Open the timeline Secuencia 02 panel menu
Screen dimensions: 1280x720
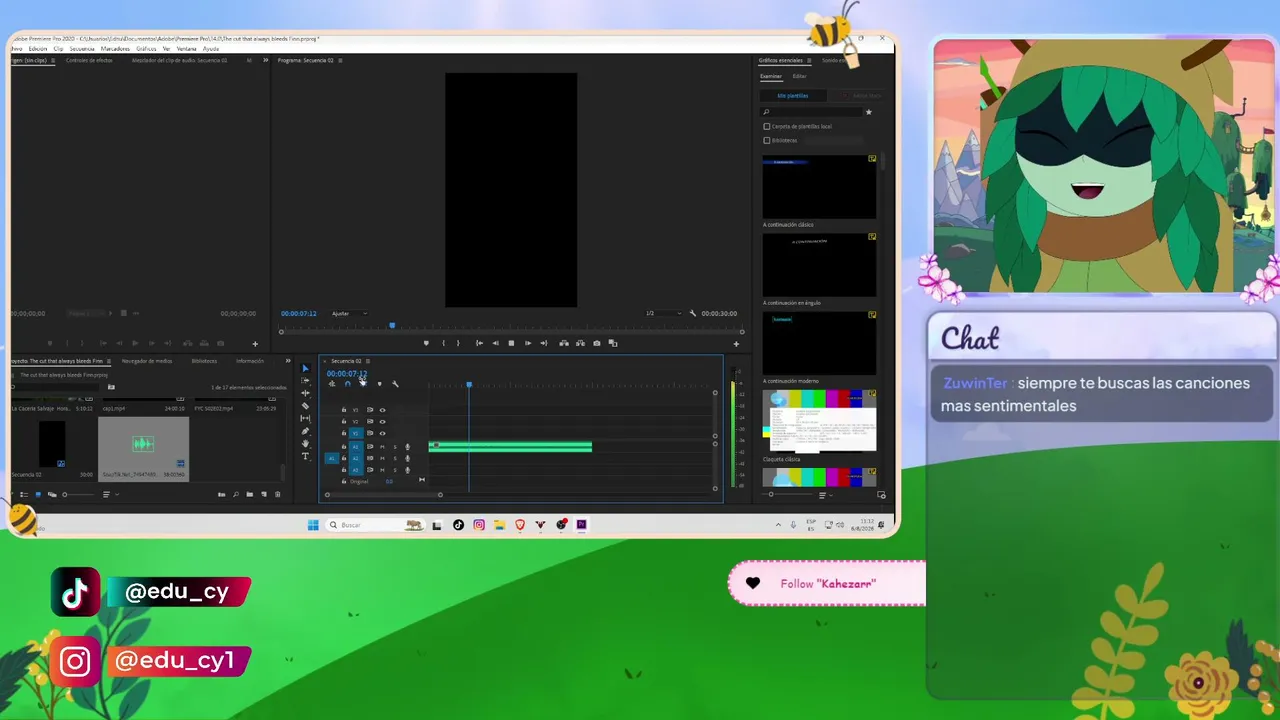[368, 361]
